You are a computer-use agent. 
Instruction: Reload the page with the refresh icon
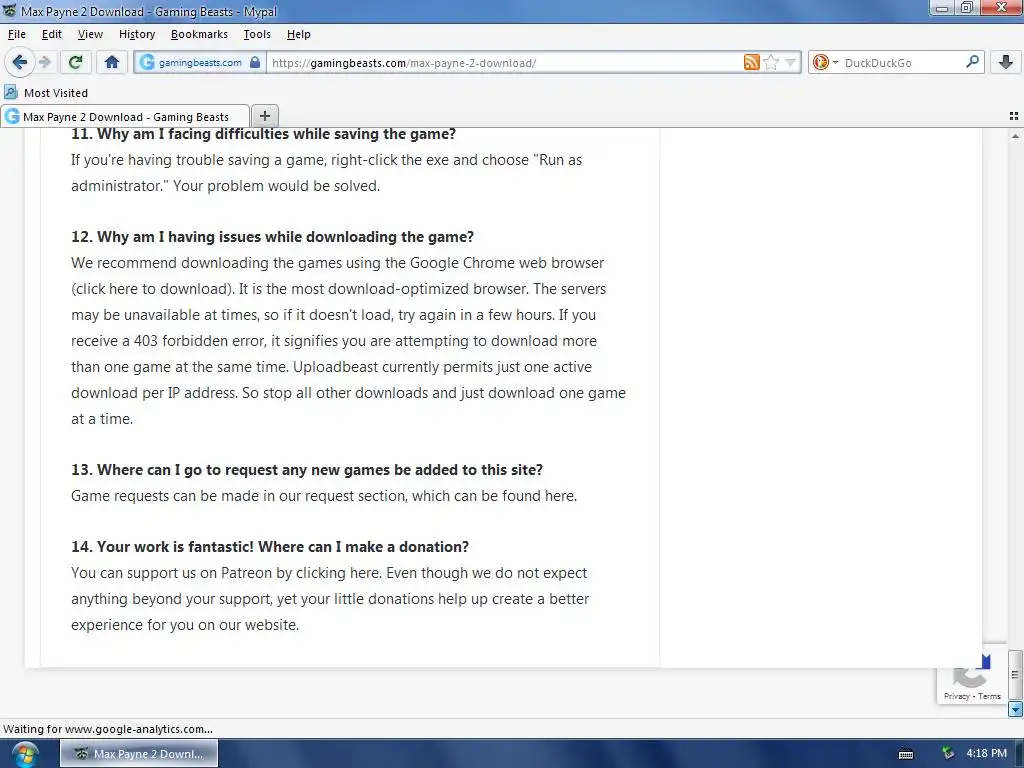click(x=75, y=62)
